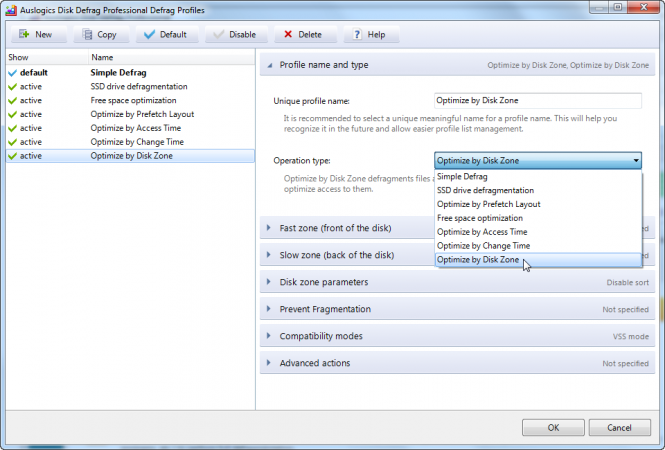Select the Simple Defrag profile in list
Image resolution: width=665 pixels, height=450 pixels.
click(130, 73)
